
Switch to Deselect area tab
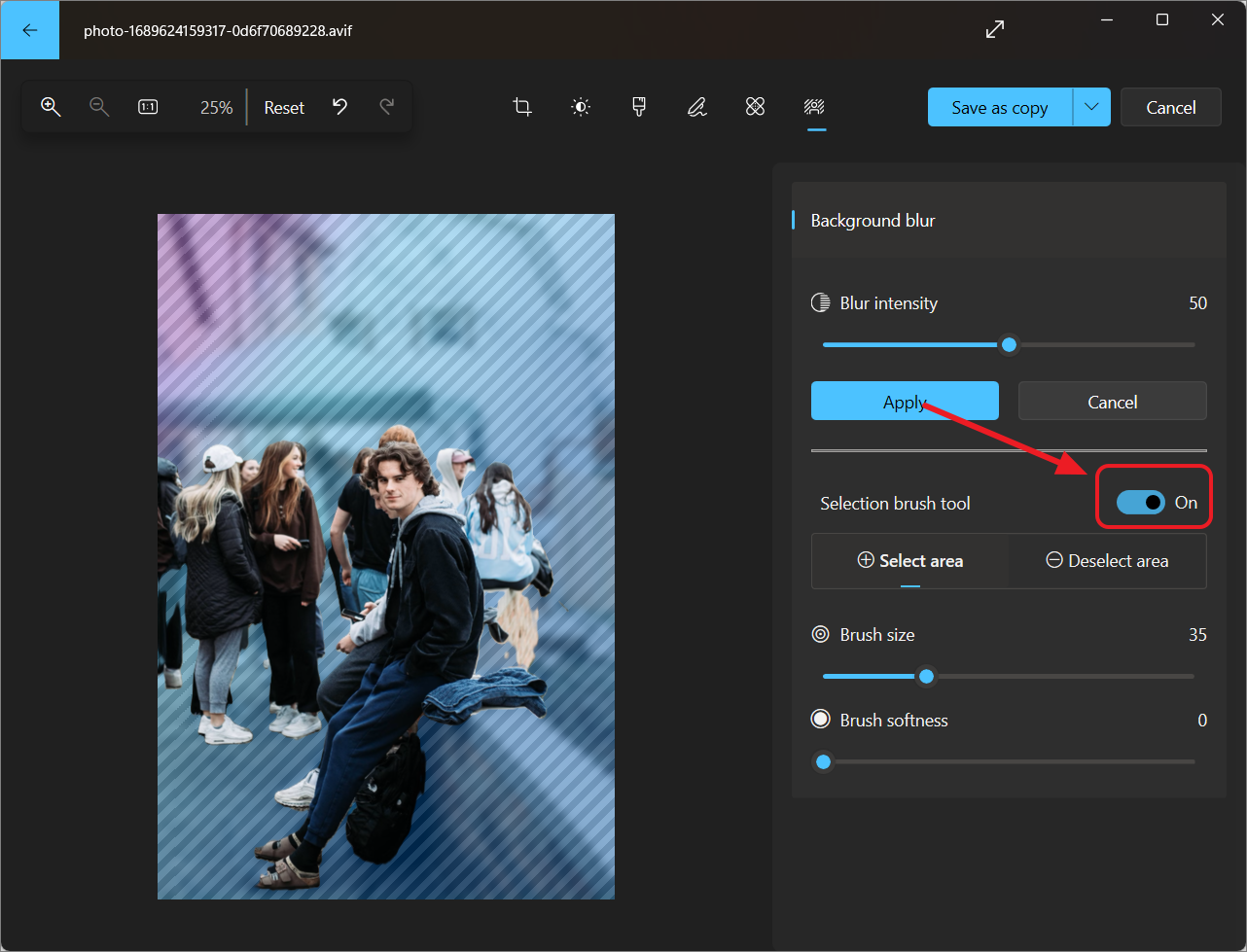coord(1107,561)
